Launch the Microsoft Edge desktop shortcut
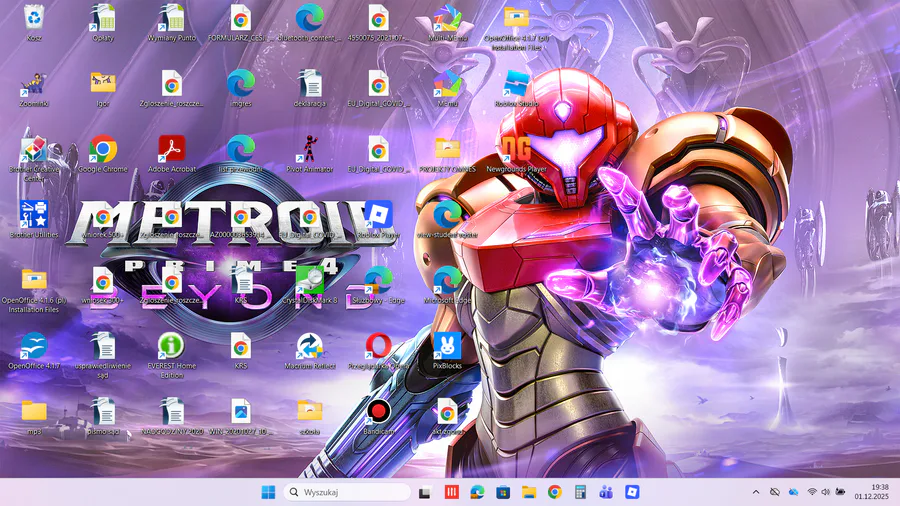The image size is (900, 506). [x=447, y=279]
